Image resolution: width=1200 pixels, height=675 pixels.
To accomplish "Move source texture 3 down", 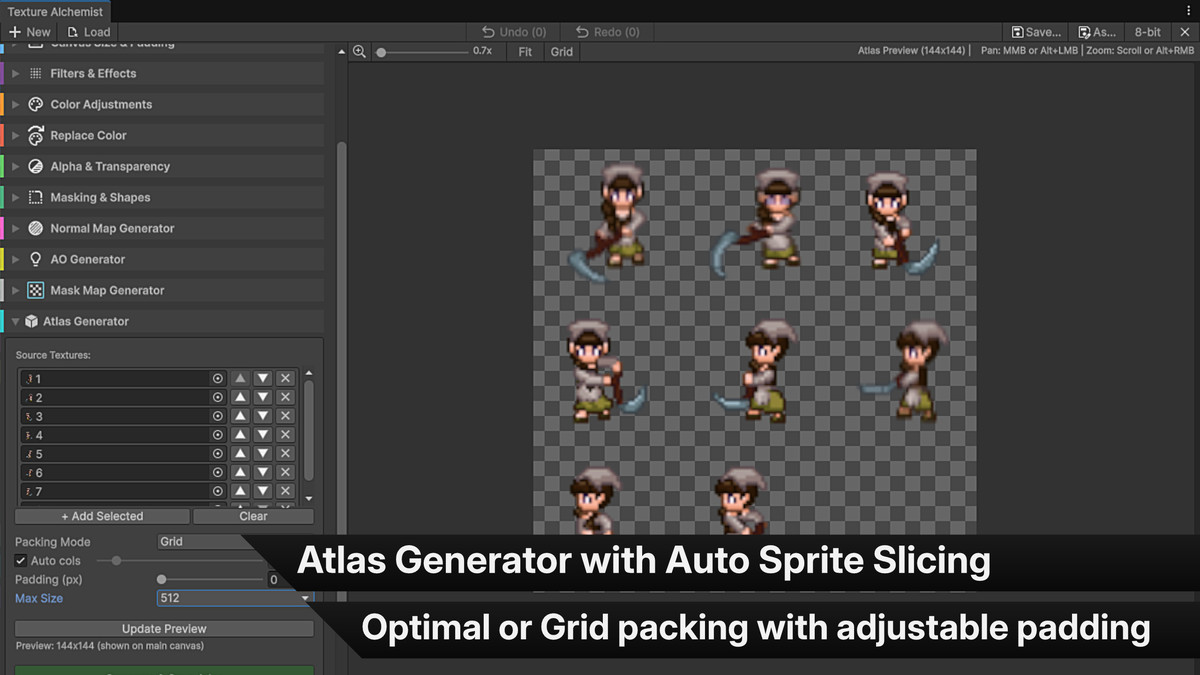I will point(262,416).
